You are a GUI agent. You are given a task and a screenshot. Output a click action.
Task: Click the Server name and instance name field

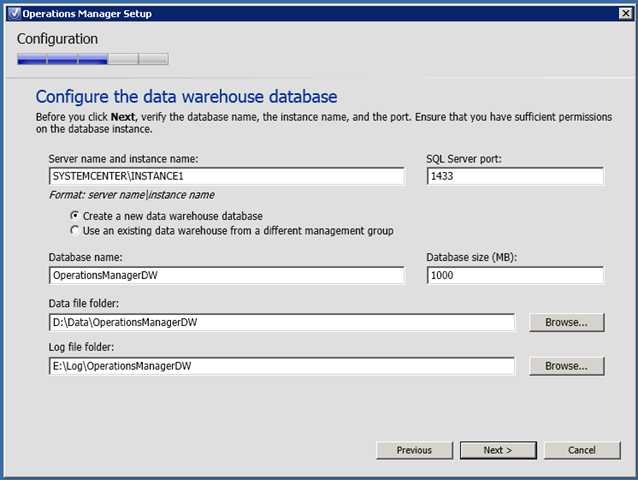tap(226, 177)
